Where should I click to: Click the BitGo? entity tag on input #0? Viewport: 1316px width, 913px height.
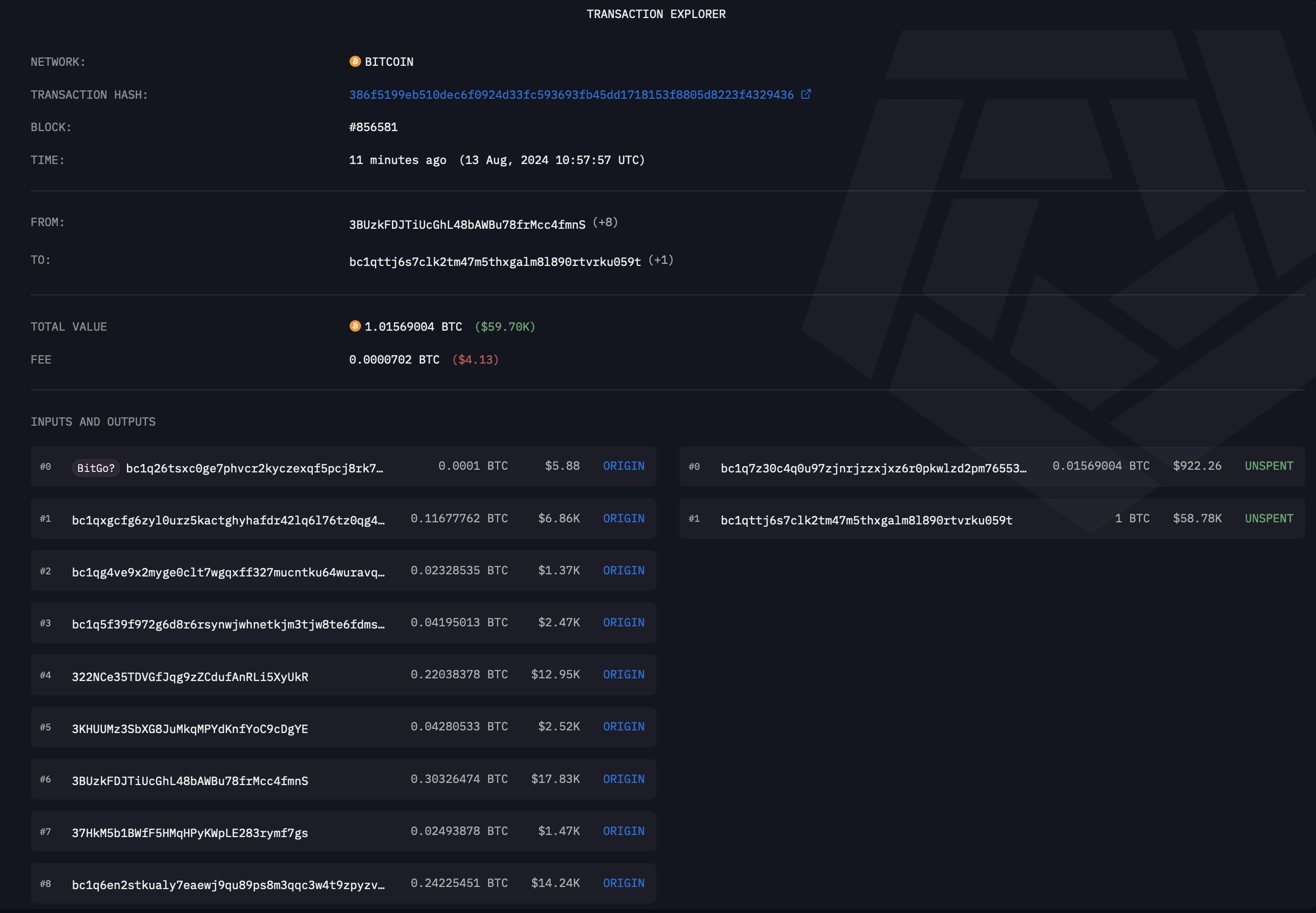click(x=96, y=468)
